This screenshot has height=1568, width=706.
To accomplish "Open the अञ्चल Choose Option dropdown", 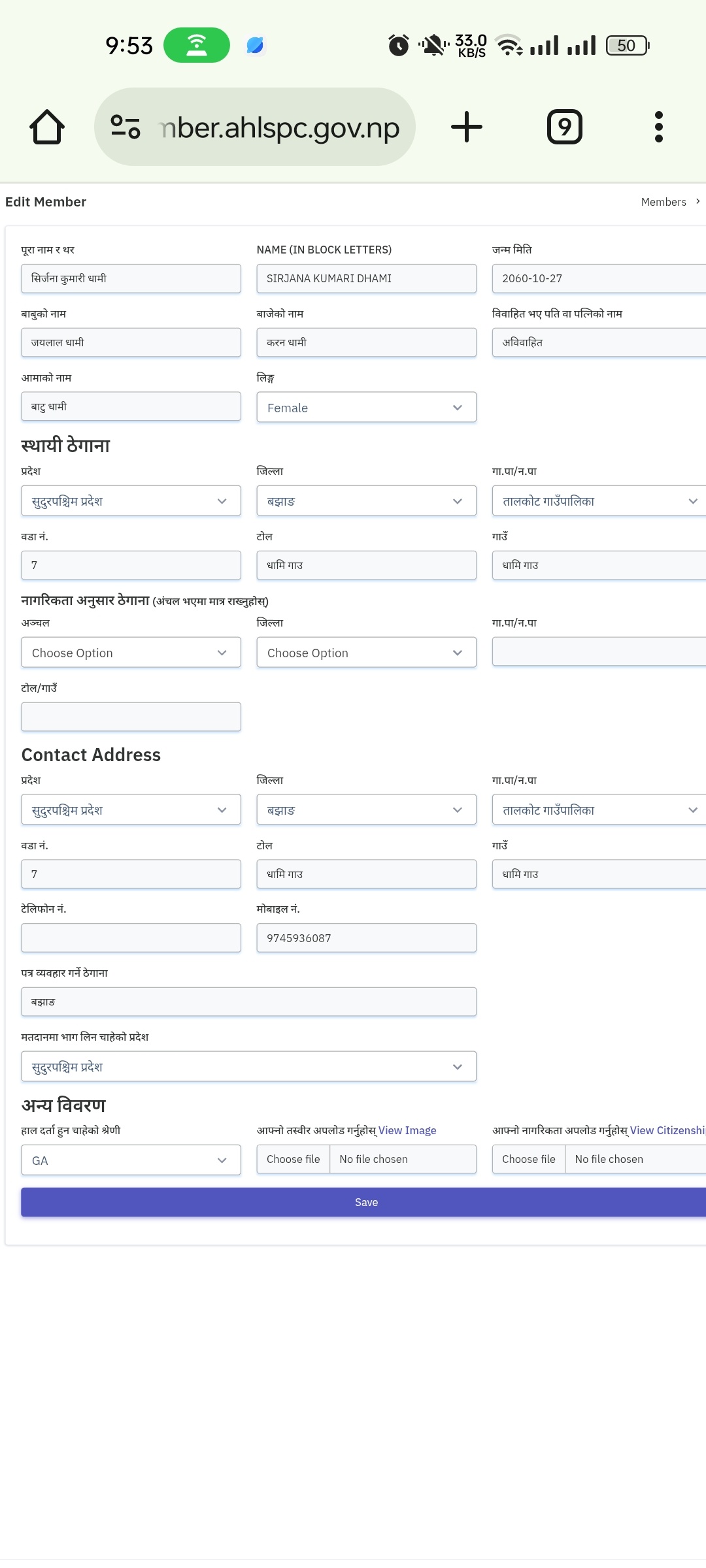I will pos(131,652).
